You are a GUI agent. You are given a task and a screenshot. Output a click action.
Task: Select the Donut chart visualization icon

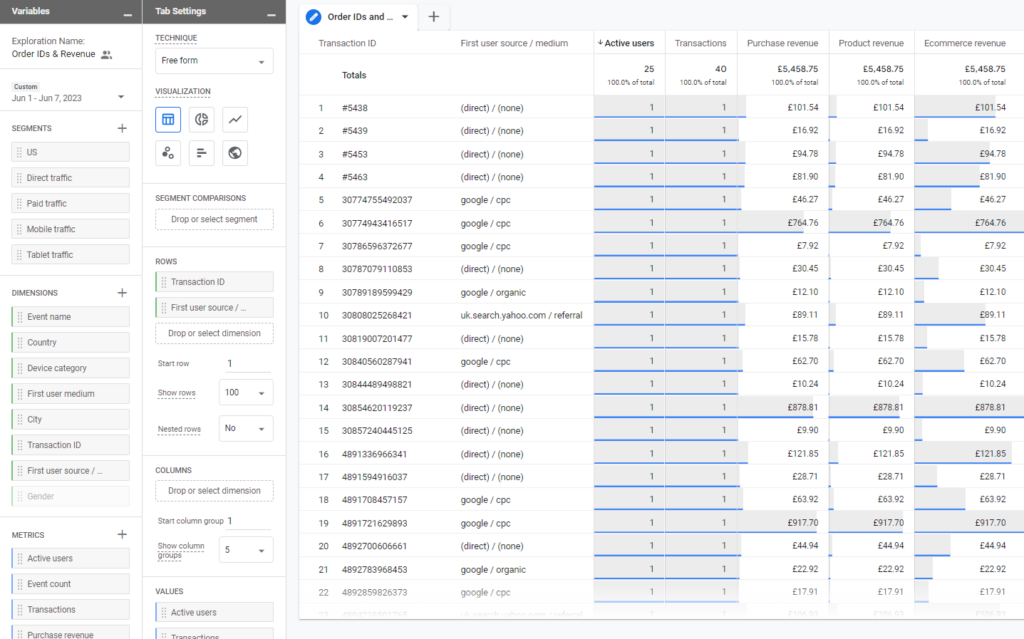202,120
